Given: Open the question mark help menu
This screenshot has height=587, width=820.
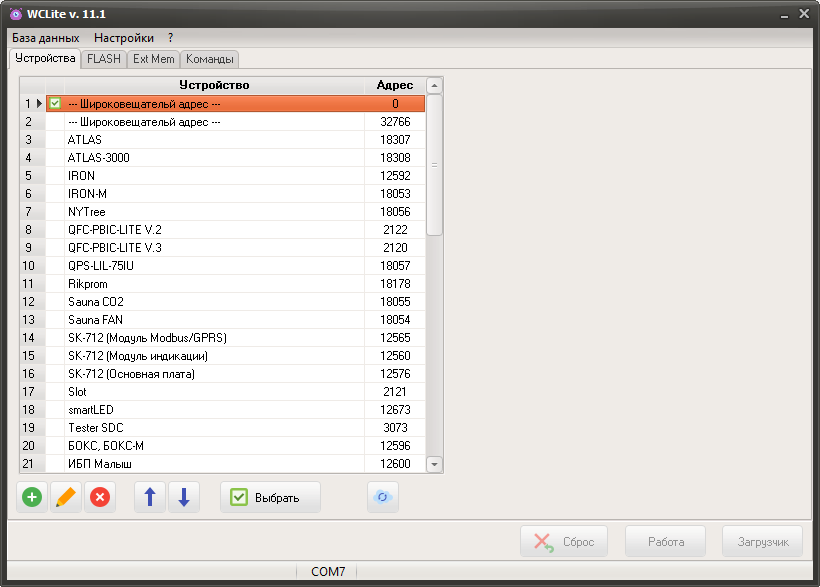Looking at the screenshot, I should point(171,37).
